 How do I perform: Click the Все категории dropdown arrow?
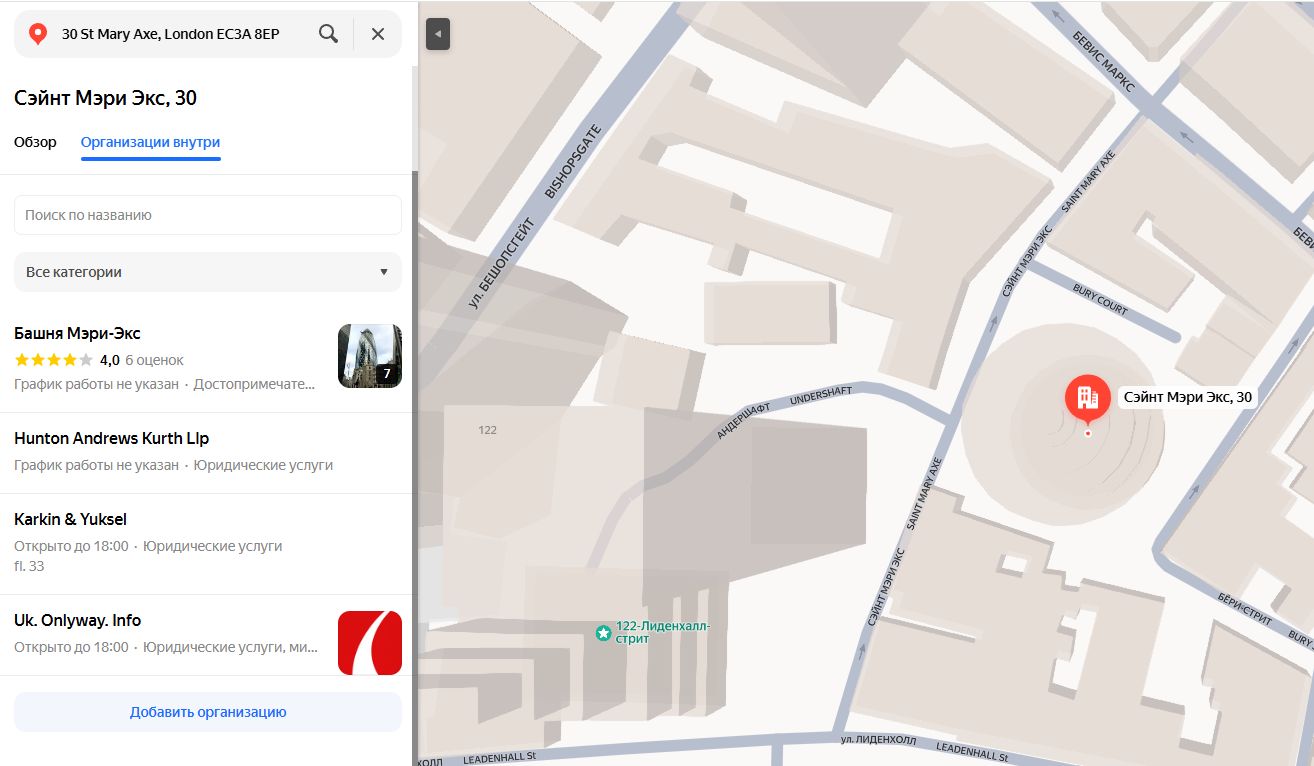tap(384, 272)
